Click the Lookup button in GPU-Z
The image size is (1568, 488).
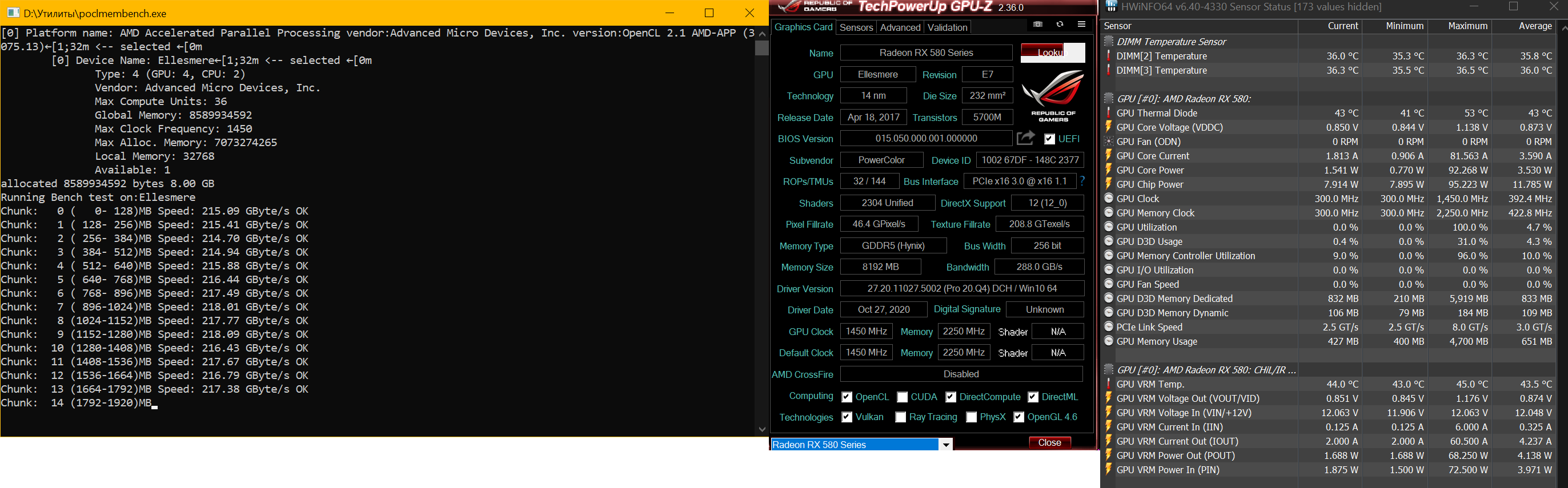1052,53
